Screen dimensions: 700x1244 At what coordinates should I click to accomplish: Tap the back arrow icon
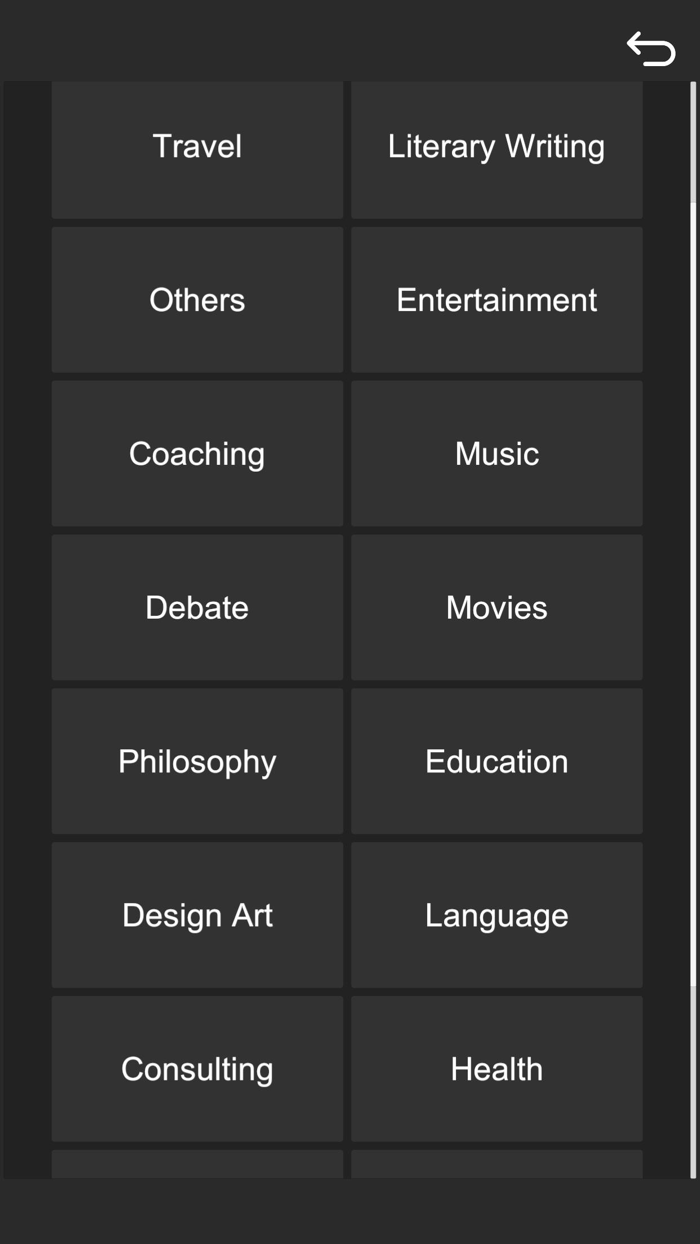tap(651, 48)
